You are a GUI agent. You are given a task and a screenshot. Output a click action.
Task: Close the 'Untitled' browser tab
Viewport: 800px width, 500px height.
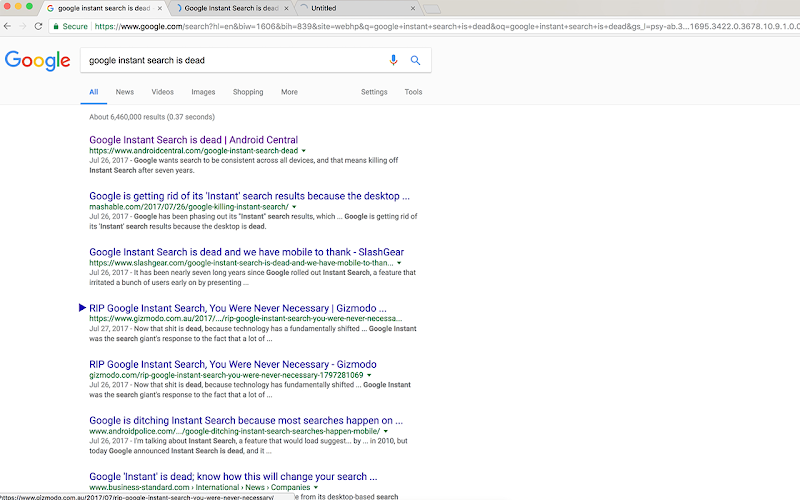pyautogui.click(x=413, y=8)
